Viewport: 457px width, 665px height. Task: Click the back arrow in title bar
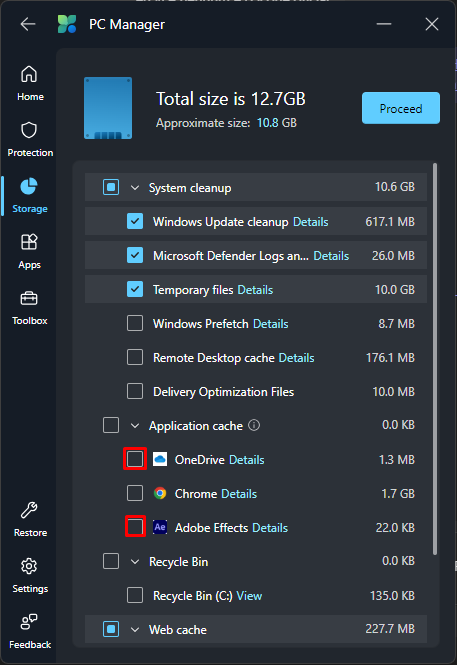coord(28,24)
